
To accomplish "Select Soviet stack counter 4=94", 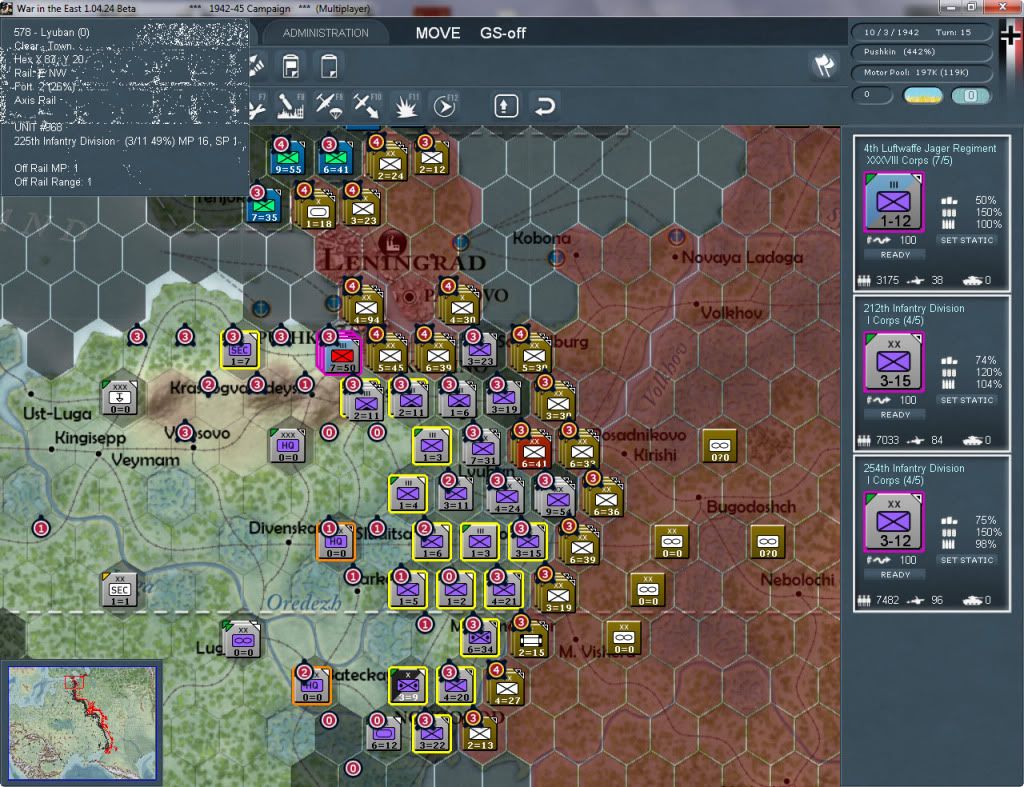I will click(x=366, y=308).
